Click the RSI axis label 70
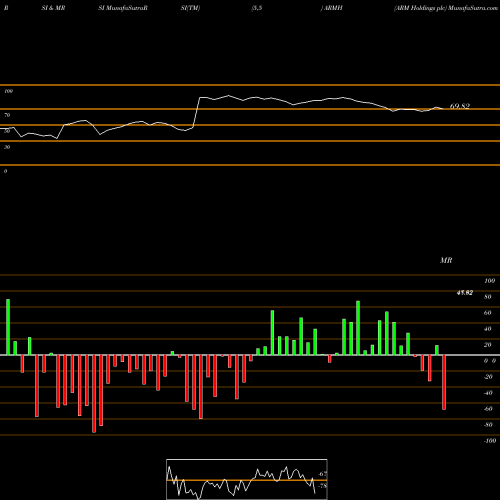500x500 pixels. pos(7,115)
